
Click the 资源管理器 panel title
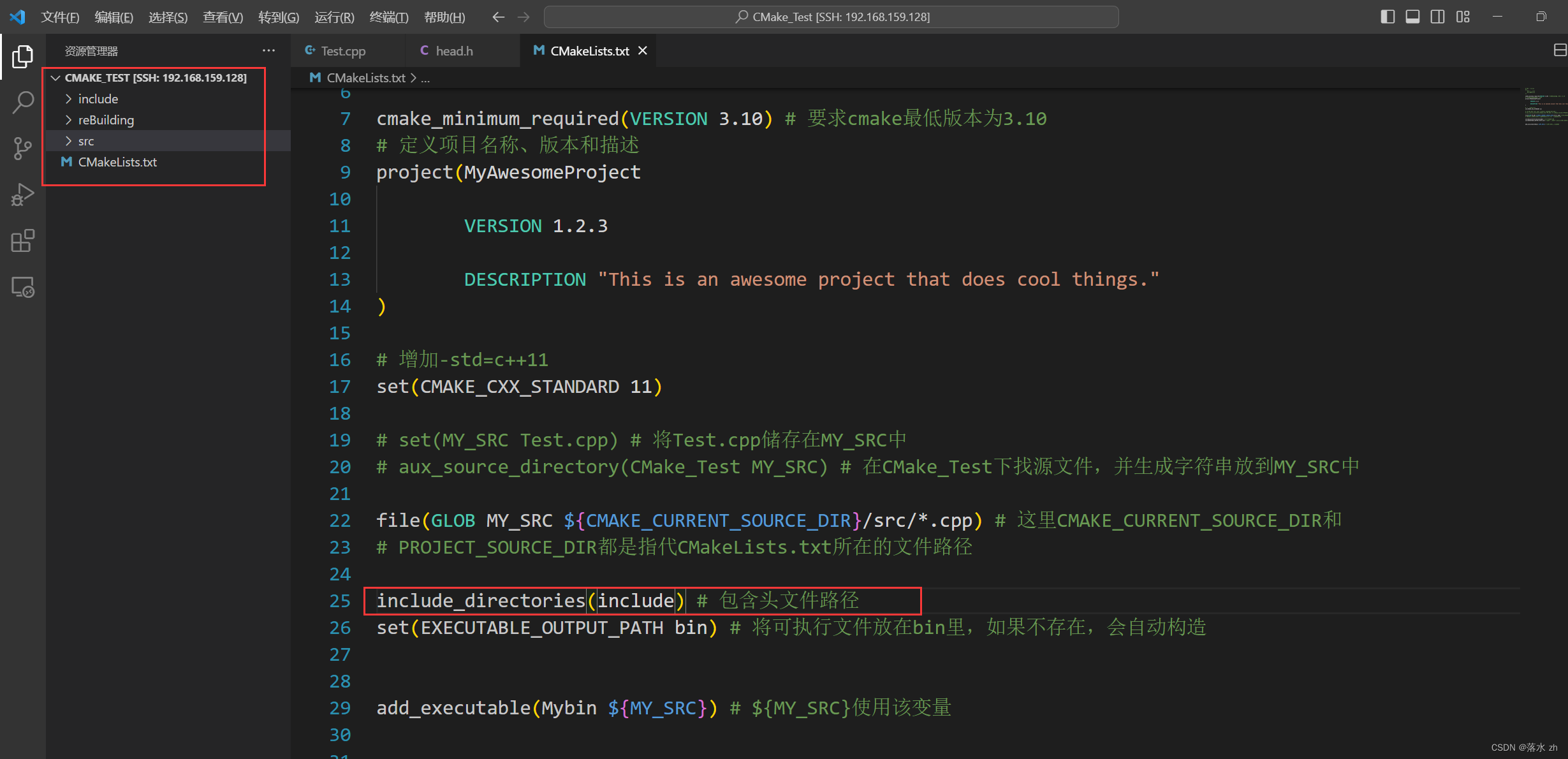pos(91,50)
